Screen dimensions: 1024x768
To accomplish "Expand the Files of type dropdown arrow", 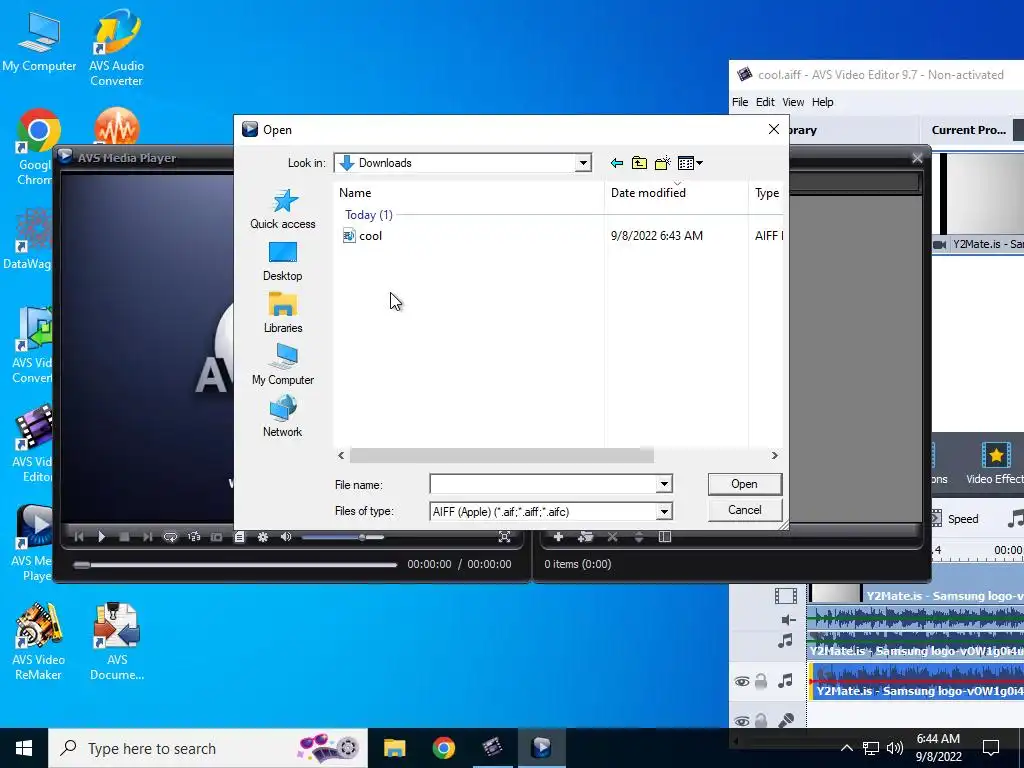I will tap(664, 511).
